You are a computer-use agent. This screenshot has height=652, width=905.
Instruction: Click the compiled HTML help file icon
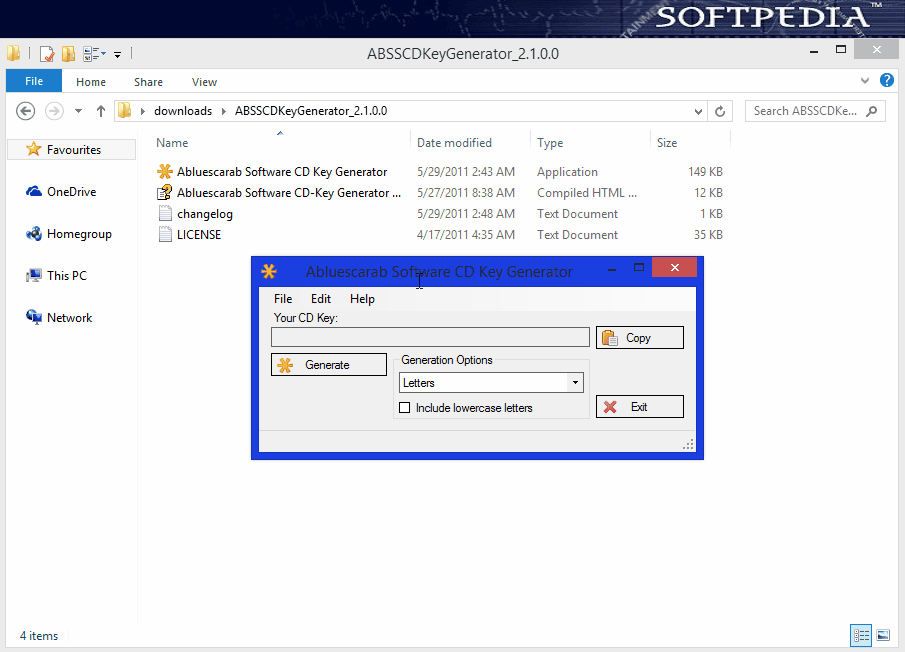tap(165, 192)
